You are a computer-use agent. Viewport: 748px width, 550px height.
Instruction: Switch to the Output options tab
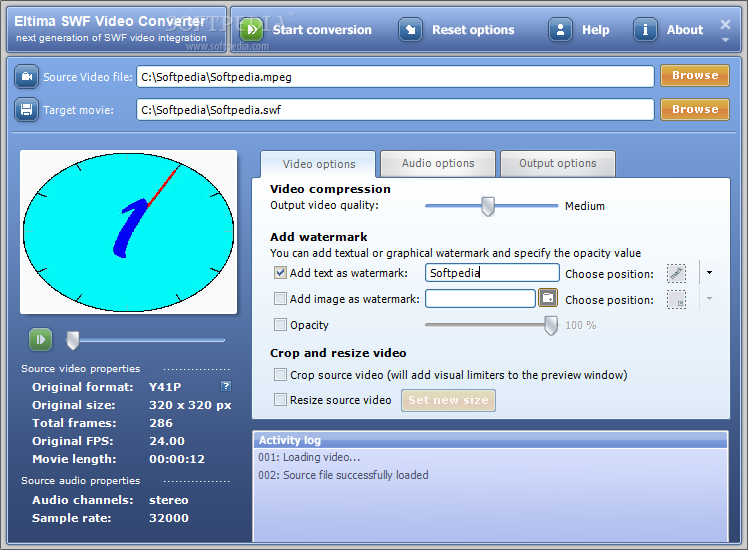(558, 164)
